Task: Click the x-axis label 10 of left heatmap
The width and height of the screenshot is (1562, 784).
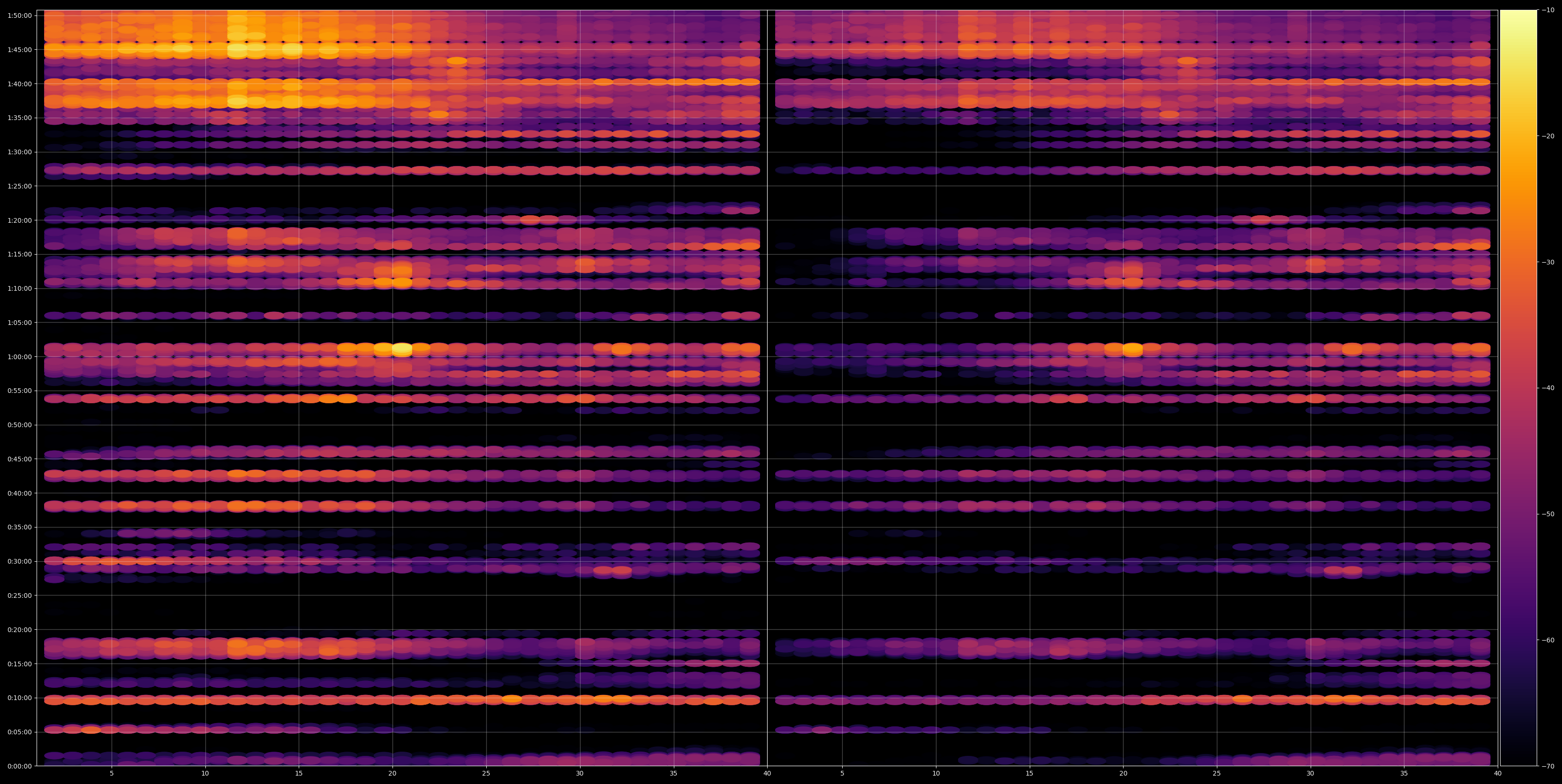Action: [x=205, y=774]
